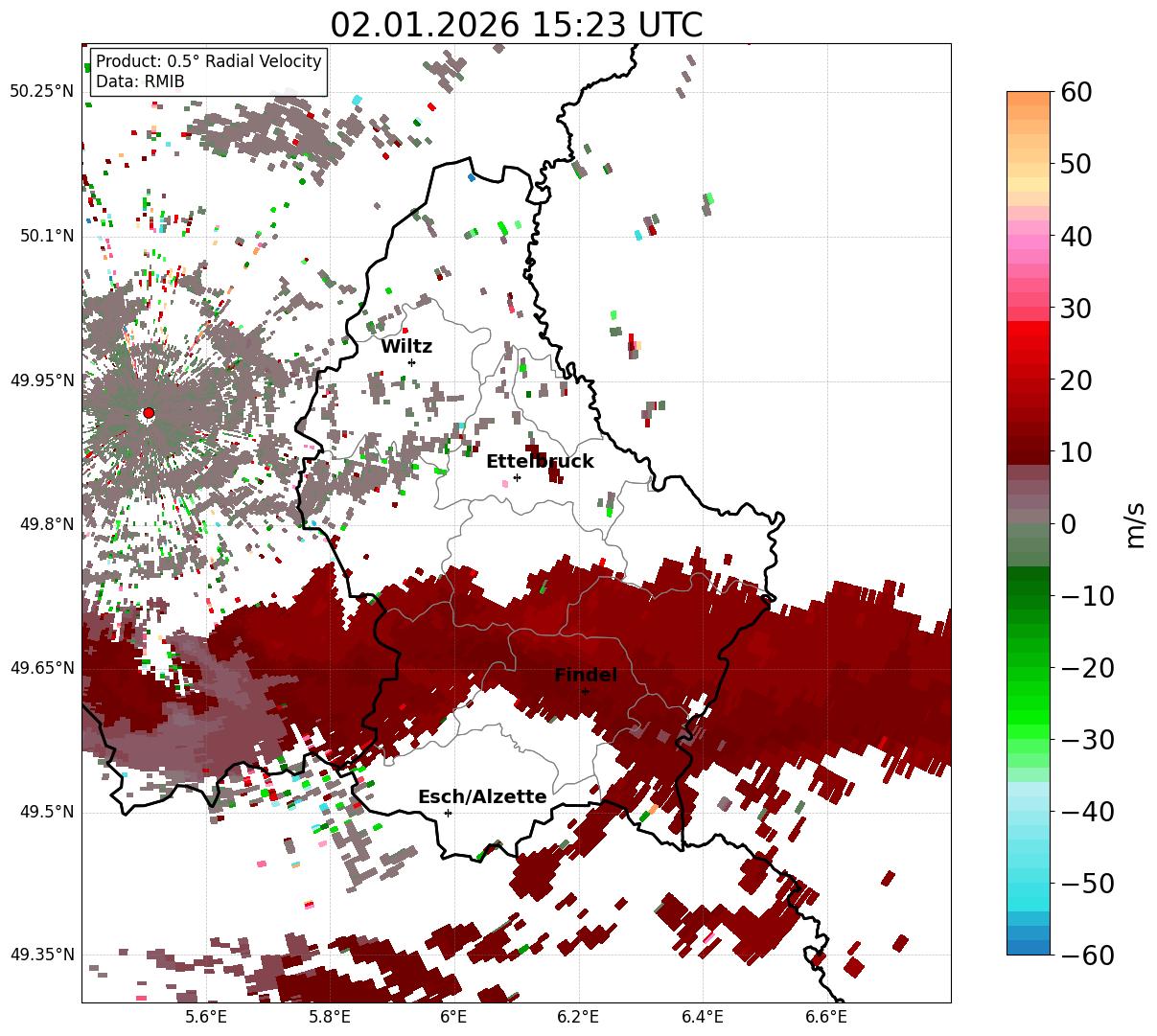Click the 6°E longitude label

point(453,1016)
